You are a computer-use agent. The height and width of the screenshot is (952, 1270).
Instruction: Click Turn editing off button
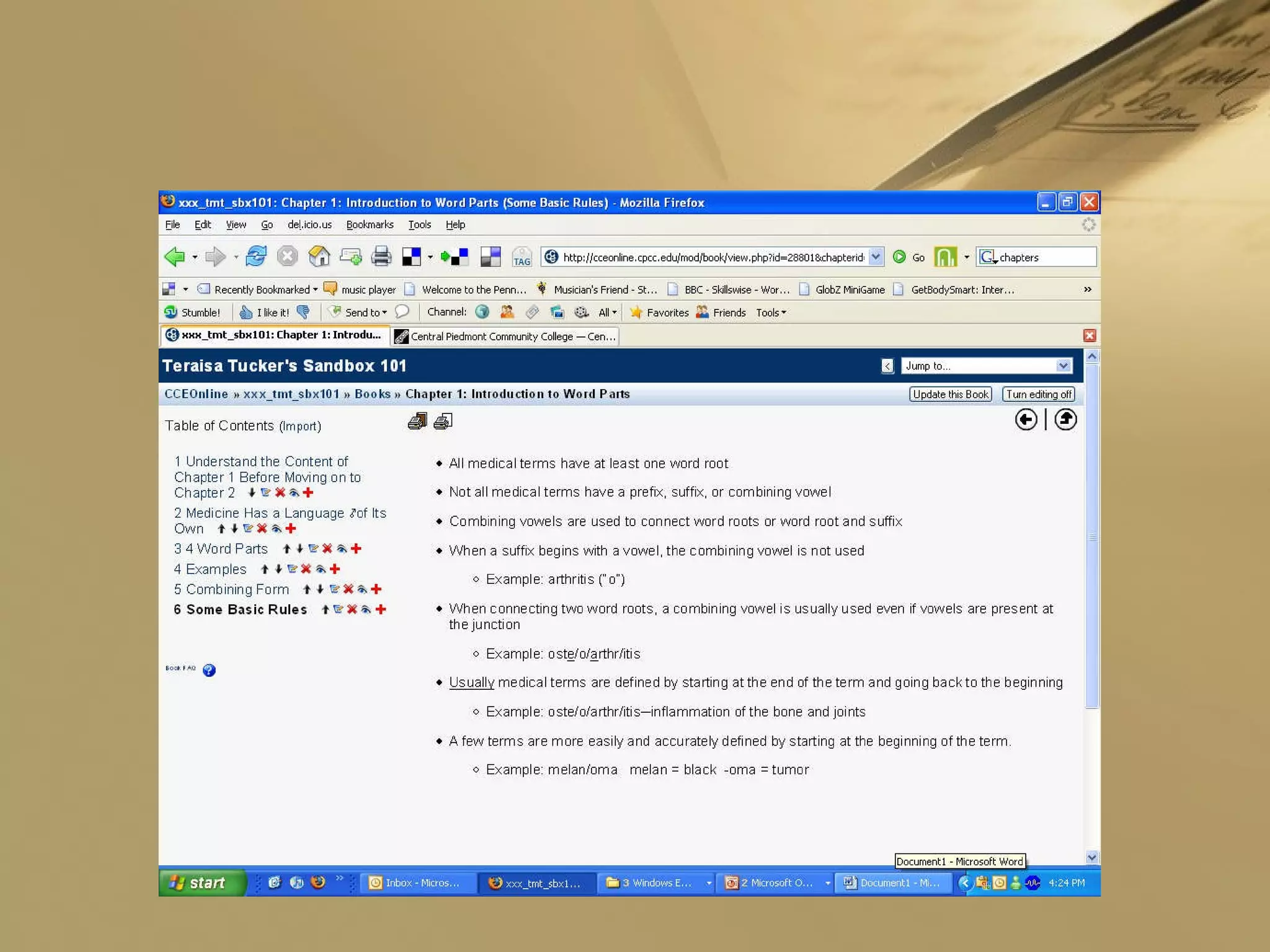1038,394
